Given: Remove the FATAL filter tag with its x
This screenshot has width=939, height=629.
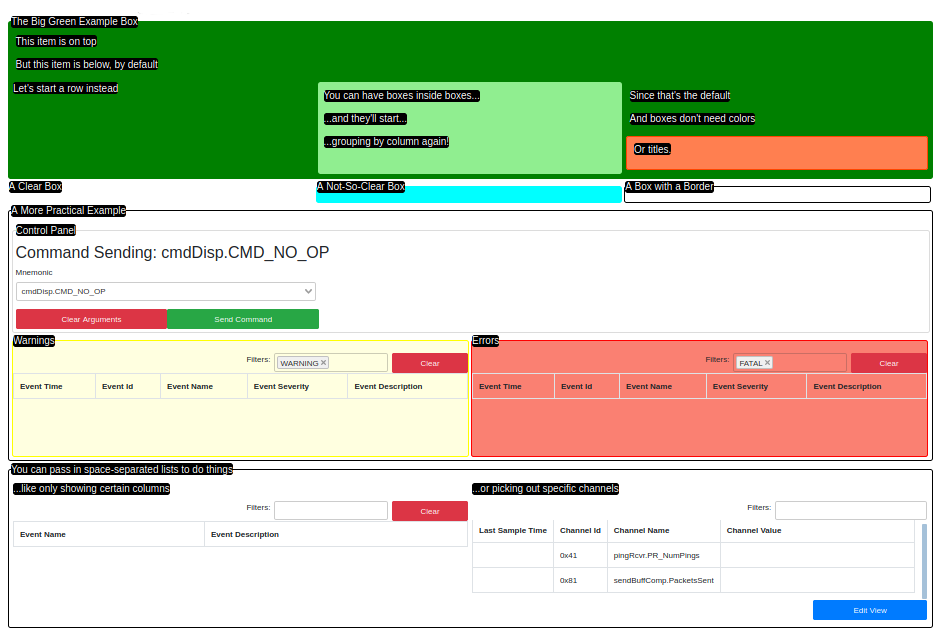Looking at the screenshot, I should 768,363.
